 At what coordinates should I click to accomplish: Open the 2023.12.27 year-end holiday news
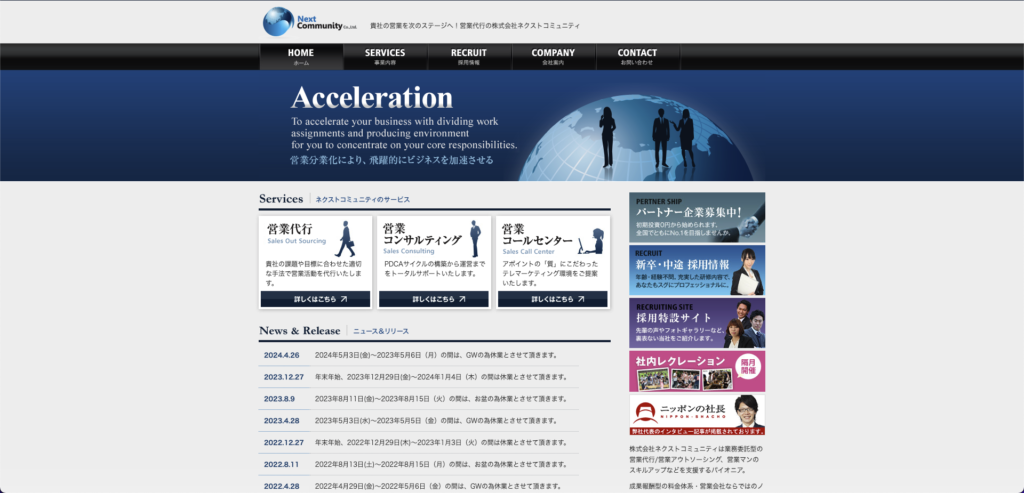(x=436, y=377)
